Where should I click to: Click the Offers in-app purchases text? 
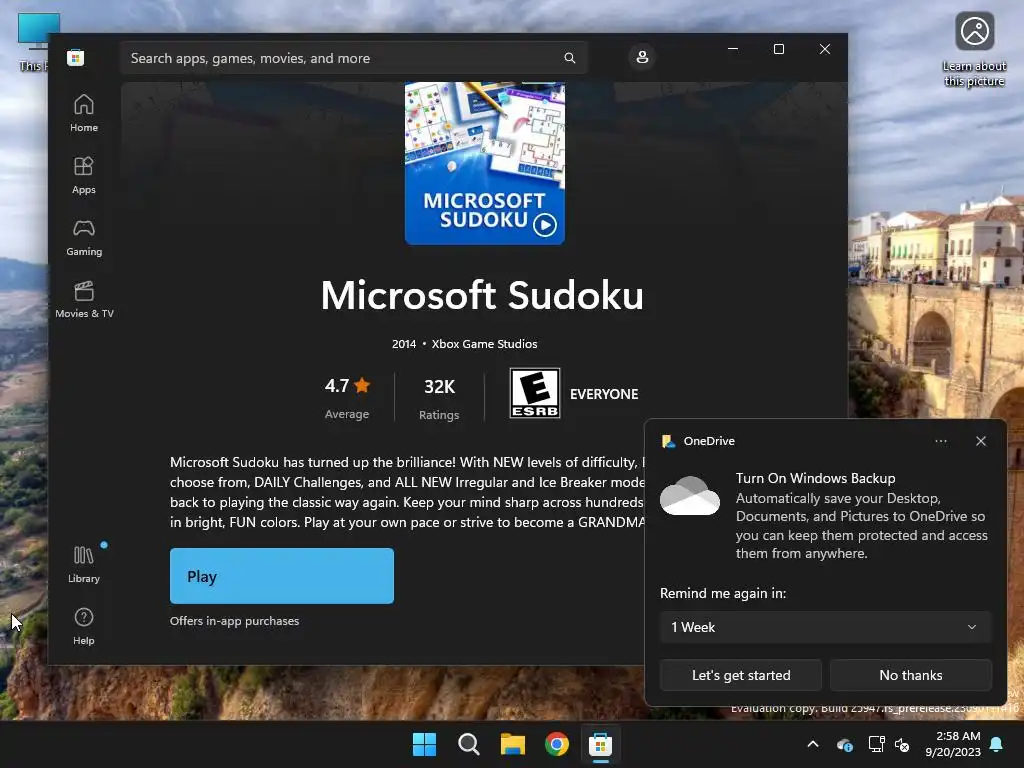(x=234, y=621)
